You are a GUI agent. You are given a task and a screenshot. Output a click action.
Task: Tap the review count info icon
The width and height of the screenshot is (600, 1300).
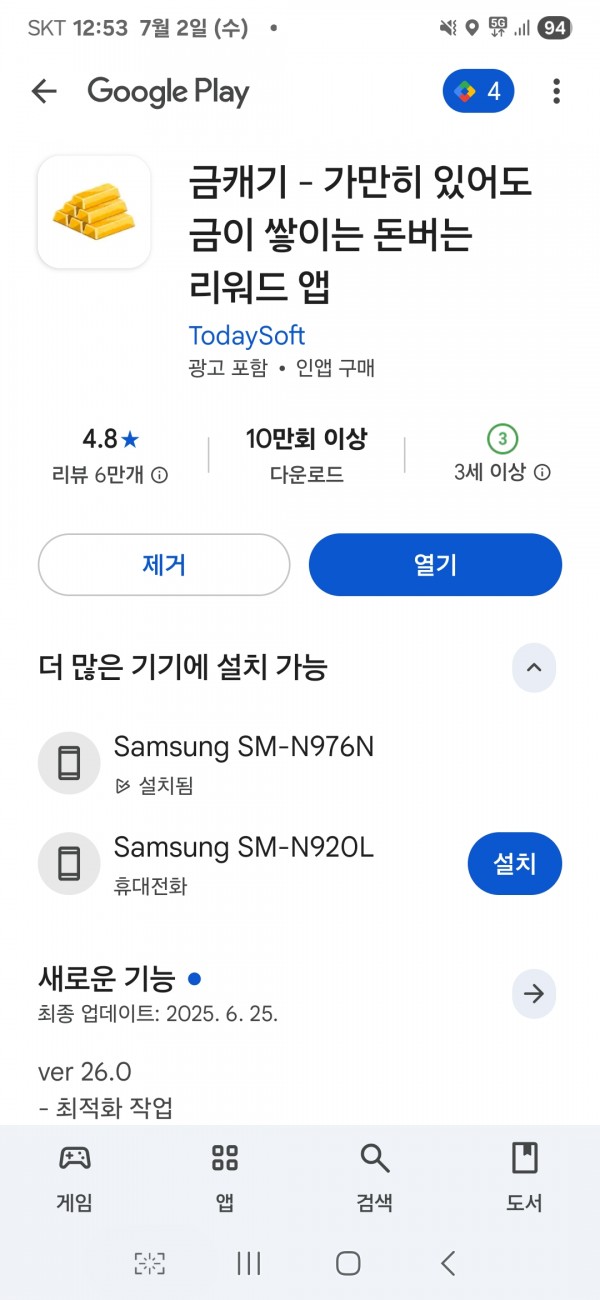click(x=159, y=475)
